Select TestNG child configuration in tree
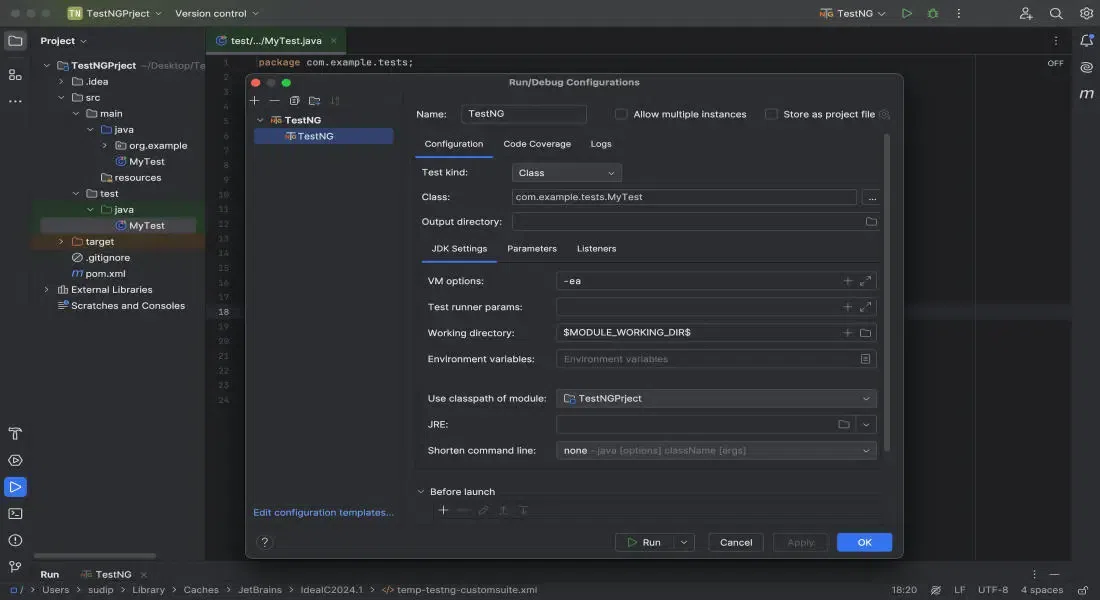 (323, 136)
